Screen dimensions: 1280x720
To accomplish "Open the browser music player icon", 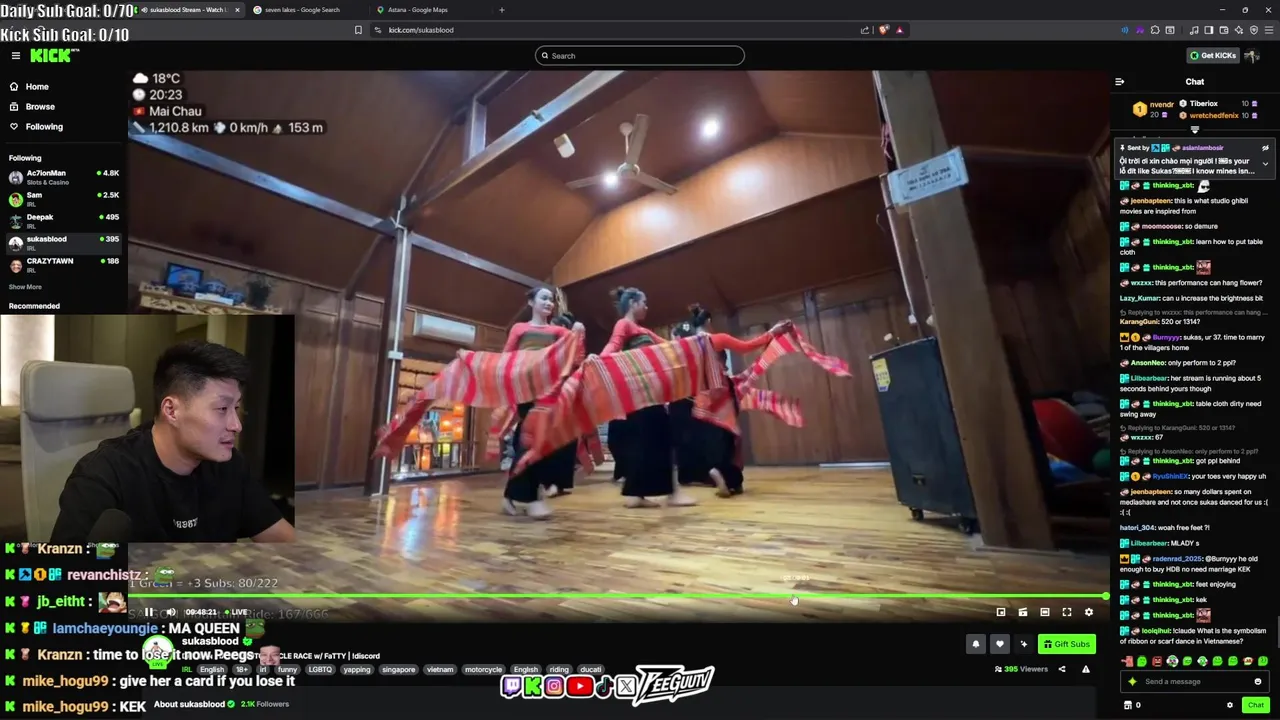I will tap(1192, 30).
